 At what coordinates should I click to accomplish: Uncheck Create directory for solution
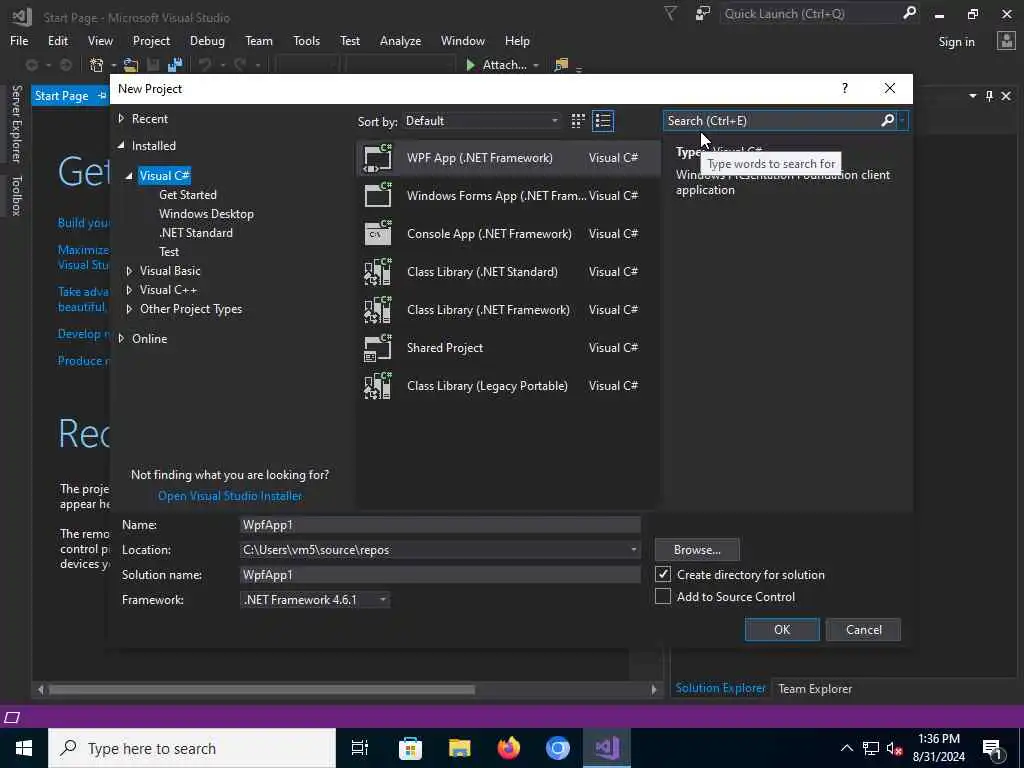pyautogui.click(x=663, y=574)
